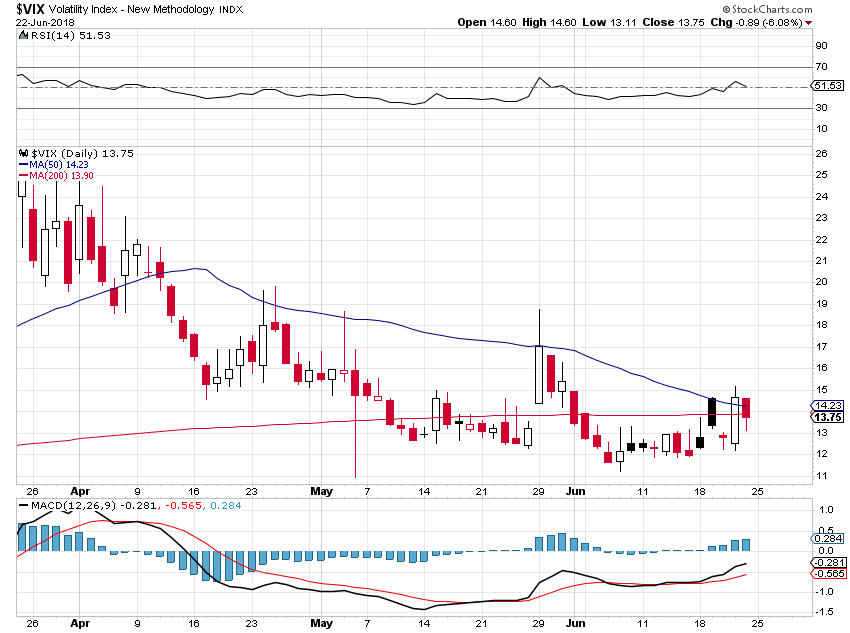Click the 90 label on the RSI axis
Viewport: 850px width, 633px height.
(821, 46)
